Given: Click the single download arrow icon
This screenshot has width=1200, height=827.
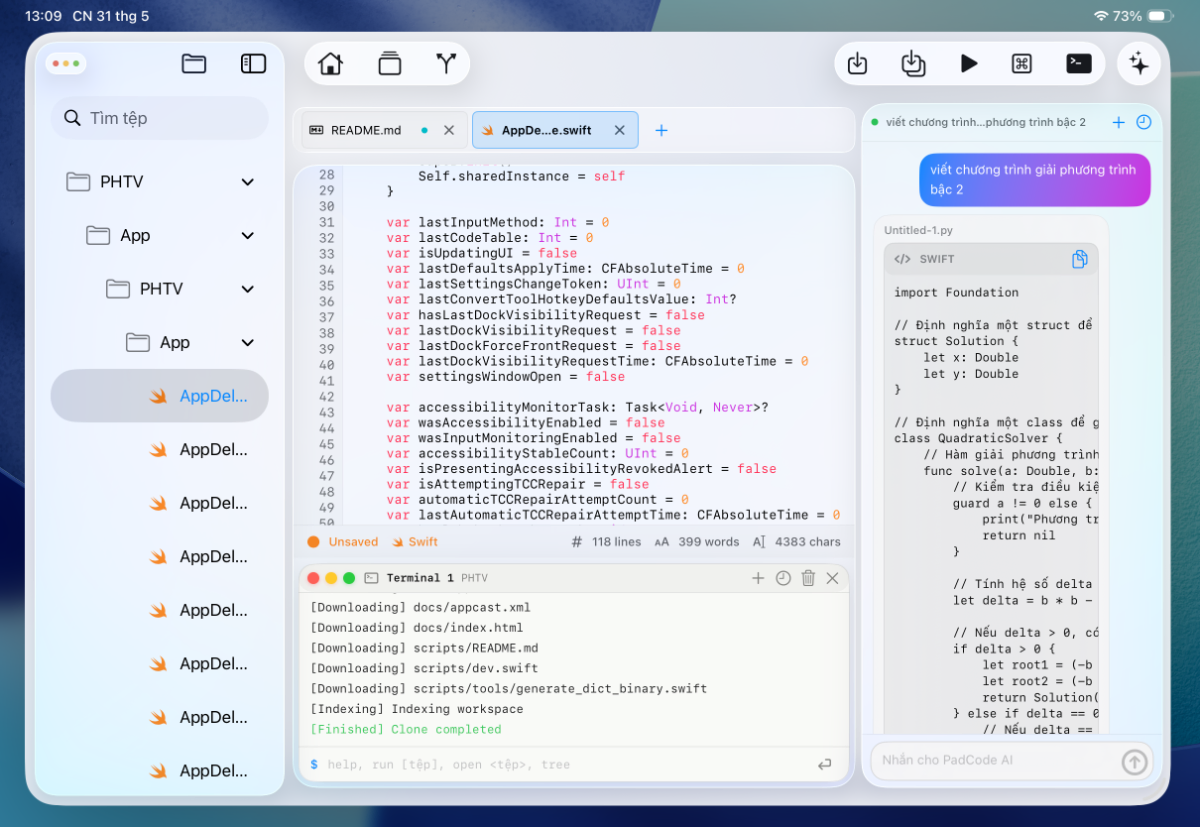Looking at the screenshot, I should pos(857,64).
